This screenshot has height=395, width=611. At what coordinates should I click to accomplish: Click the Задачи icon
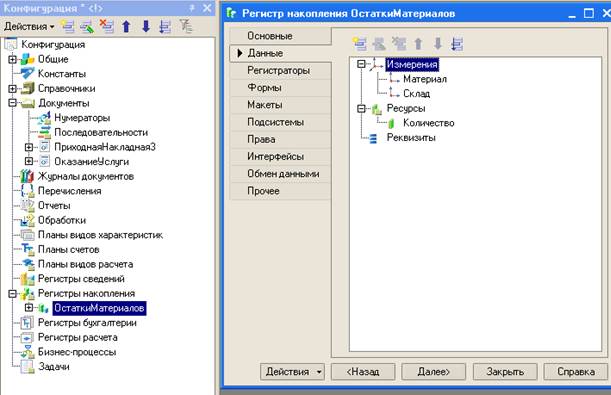point(27,367)
